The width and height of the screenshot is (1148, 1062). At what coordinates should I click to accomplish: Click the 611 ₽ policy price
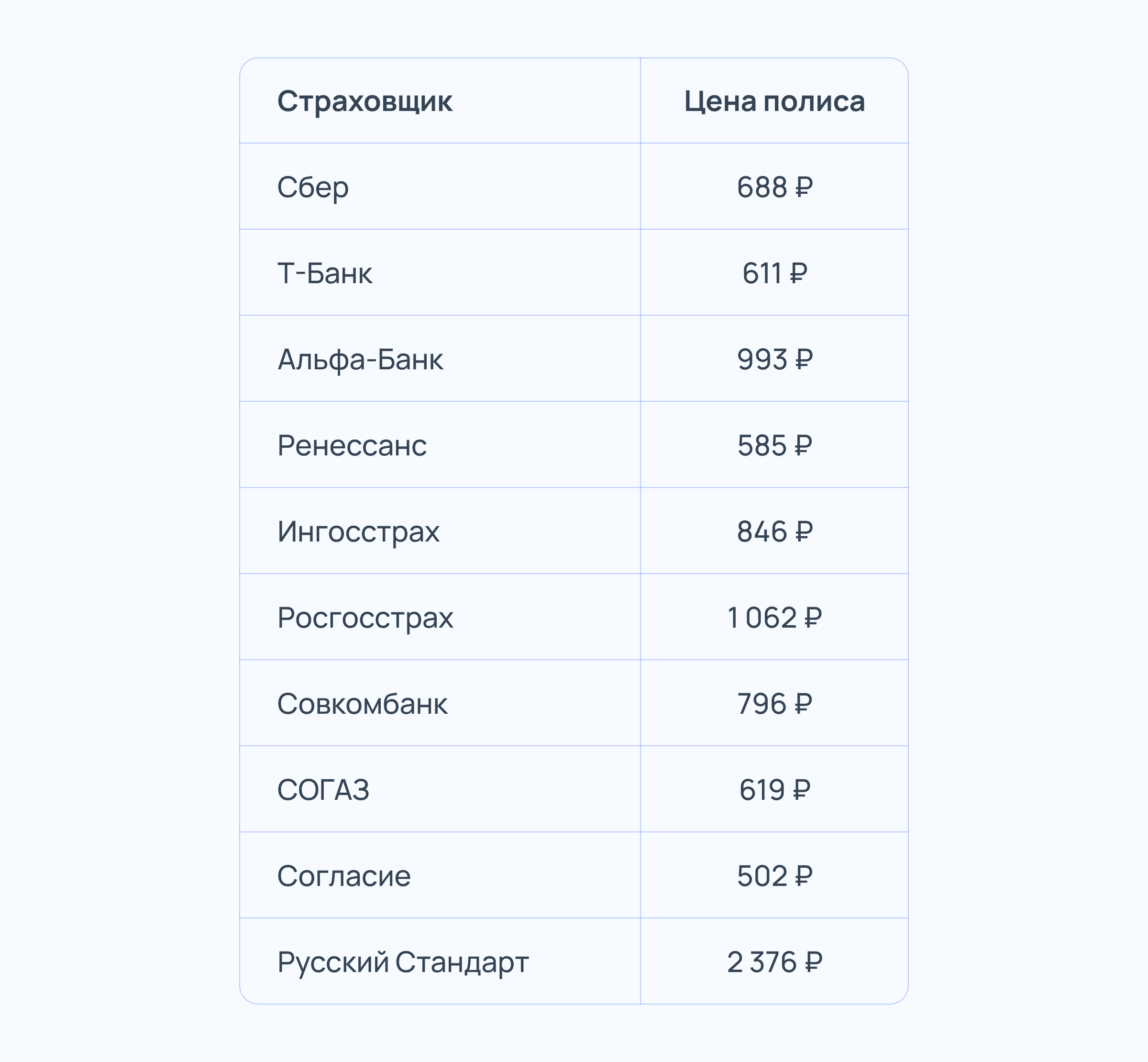click(x=774, y=274)
